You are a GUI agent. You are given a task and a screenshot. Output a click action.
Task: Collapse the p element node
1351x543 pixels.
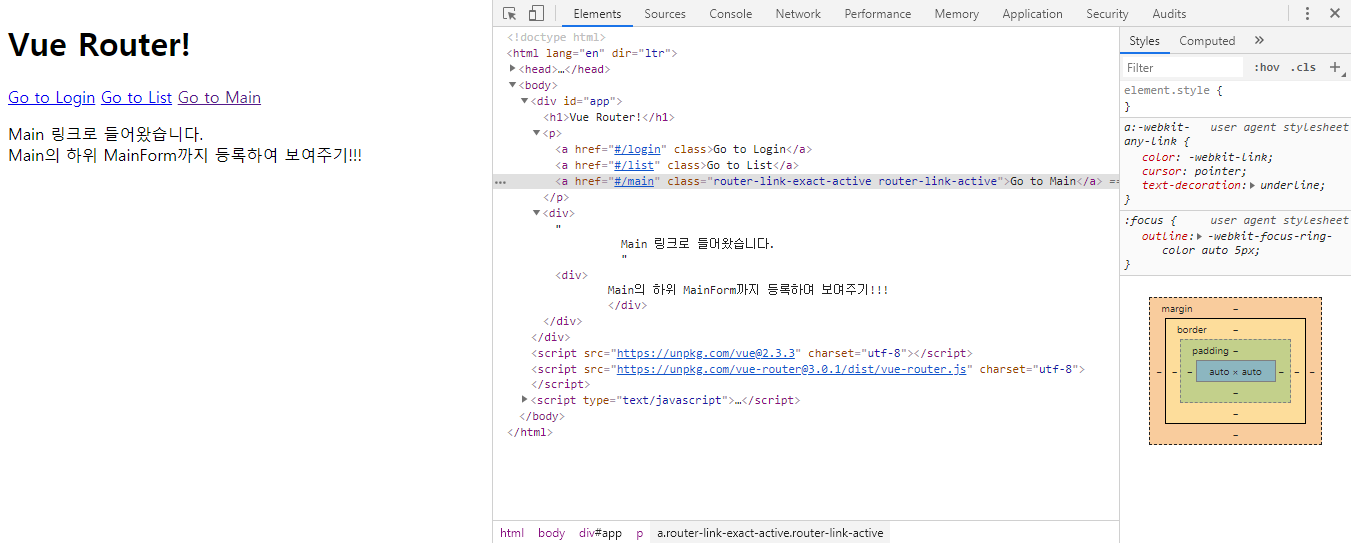coord(537,133)
